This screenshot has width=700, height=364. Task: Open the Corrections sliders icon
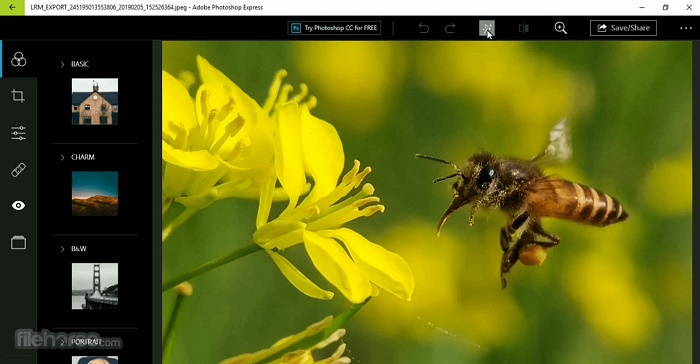pos(18,133)
